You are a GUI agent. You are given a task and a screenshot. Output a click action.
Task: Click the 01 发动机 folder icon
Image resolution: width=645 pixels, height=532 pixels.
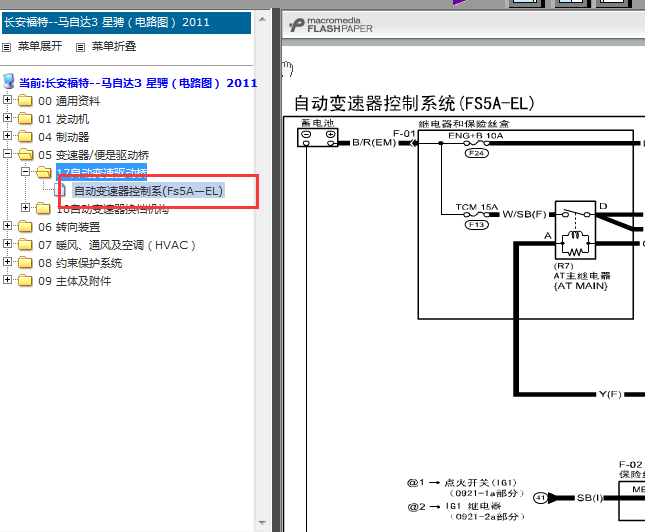[25, 118]
